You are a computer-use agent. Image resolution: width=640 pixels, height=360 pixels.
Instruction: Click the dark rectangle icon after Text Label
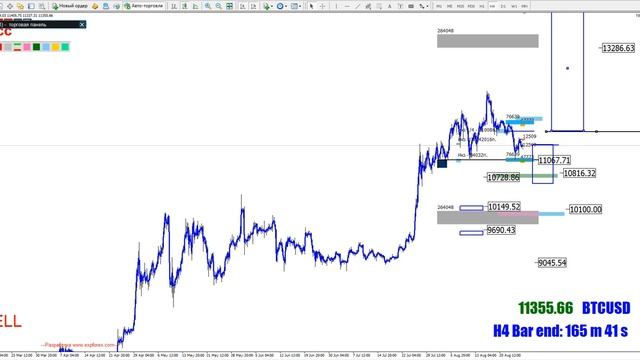411,6
